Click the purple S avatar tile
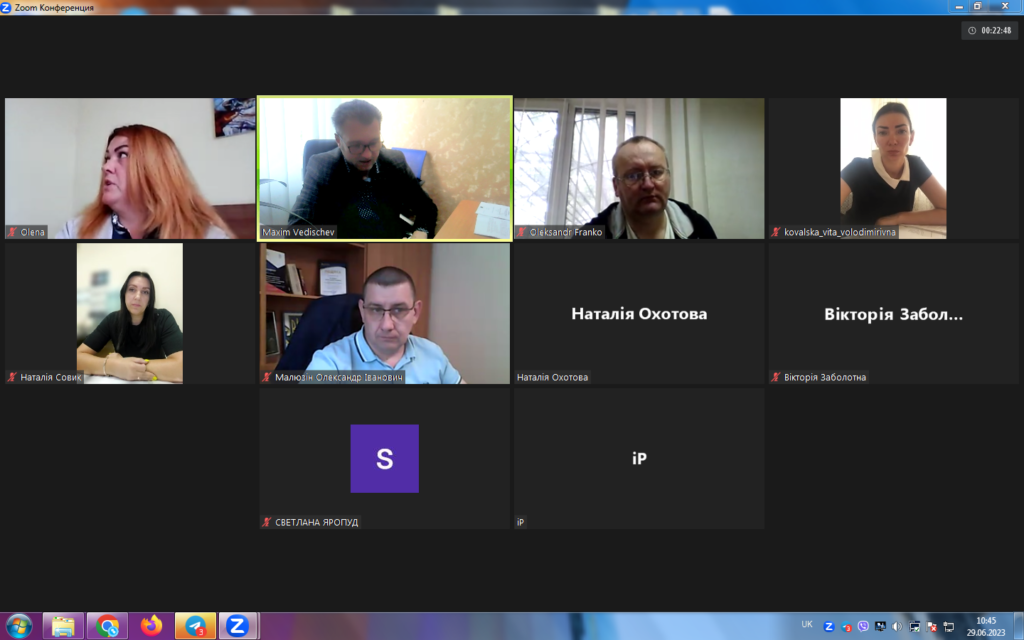The image size is (1024, 640). 385,458
